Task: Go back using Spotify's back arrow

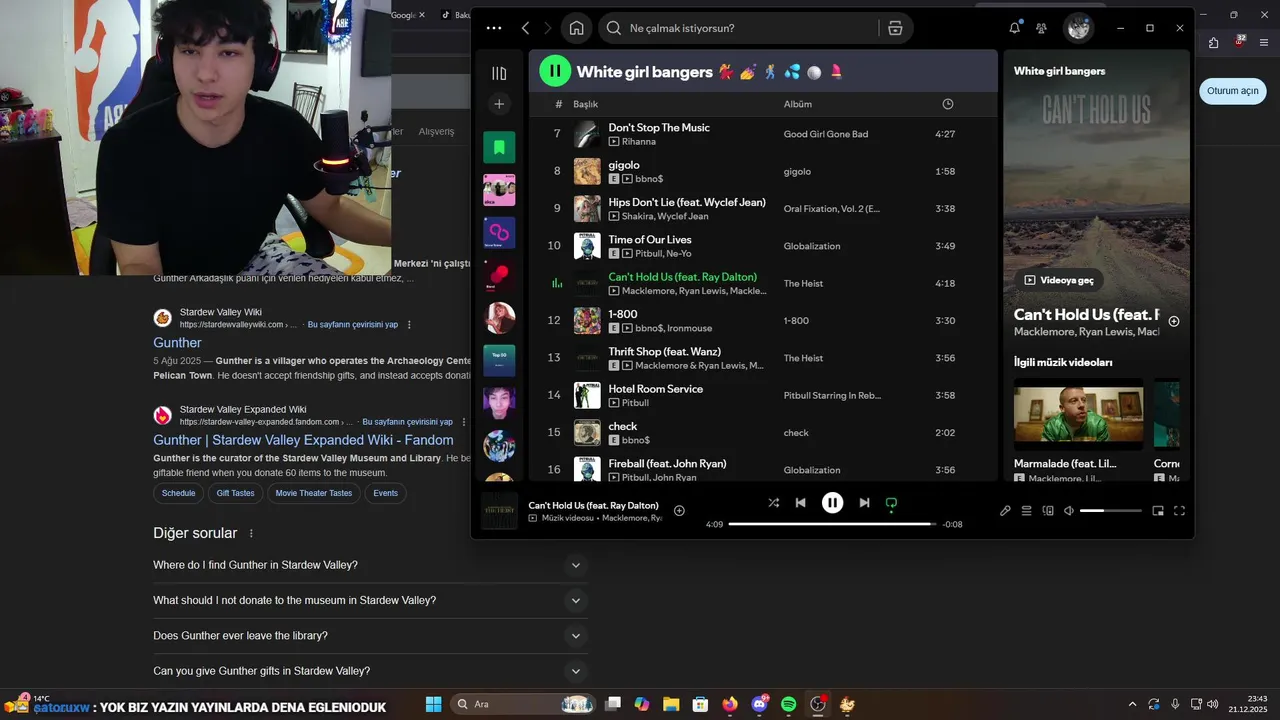Action: pyautogui.click(x=526, y=28)
